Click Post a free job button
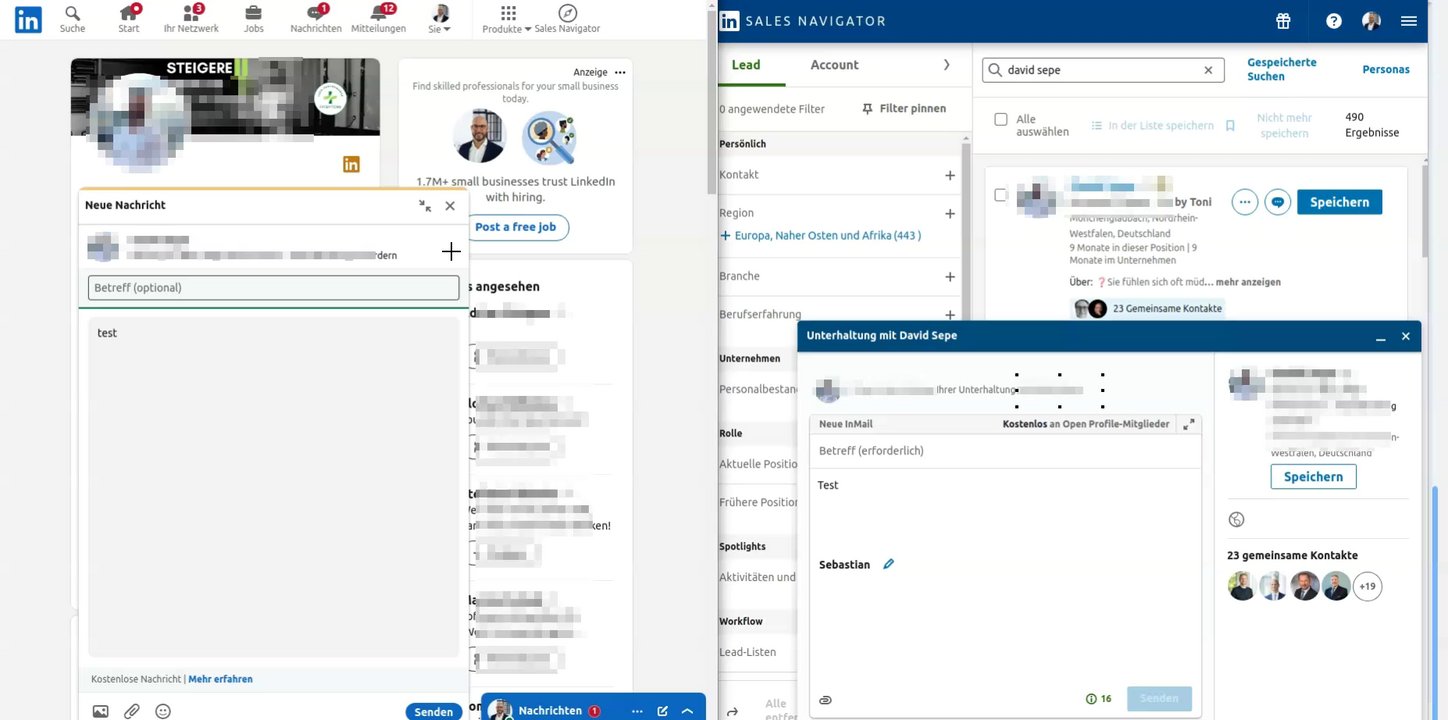 tap(515, 227)
